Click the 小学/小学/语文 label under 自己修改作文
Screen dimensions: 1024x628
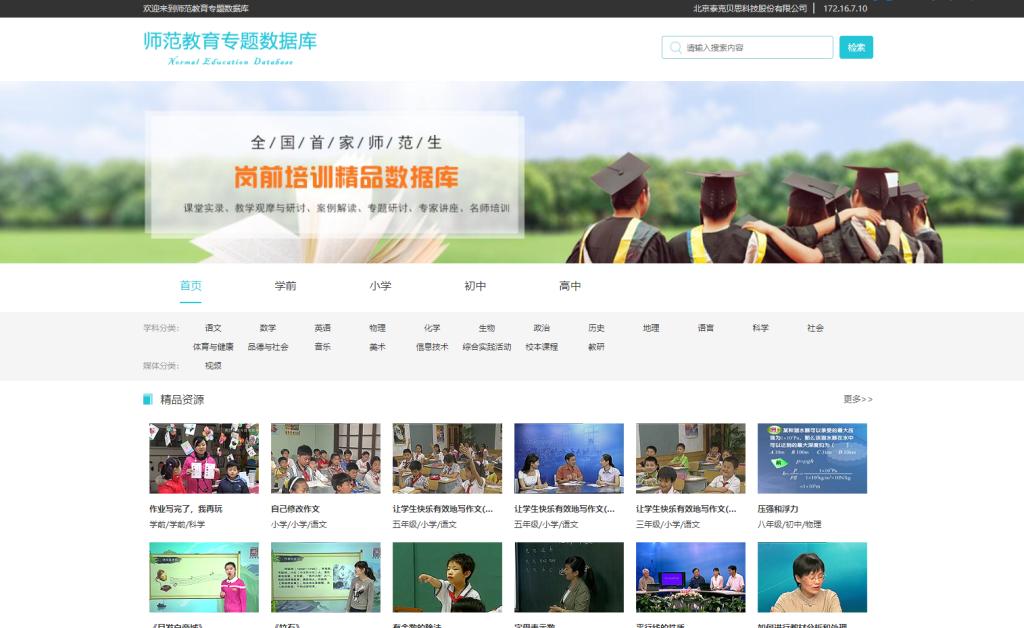[299, 525]
